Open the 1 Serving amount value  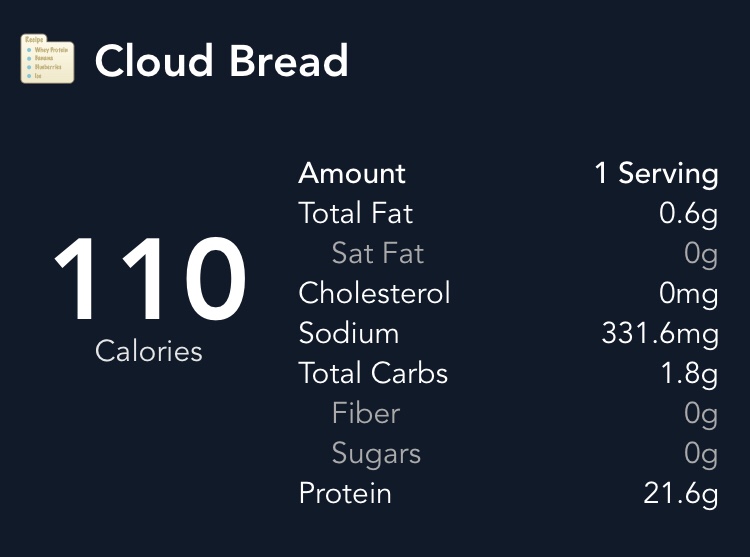656,173
